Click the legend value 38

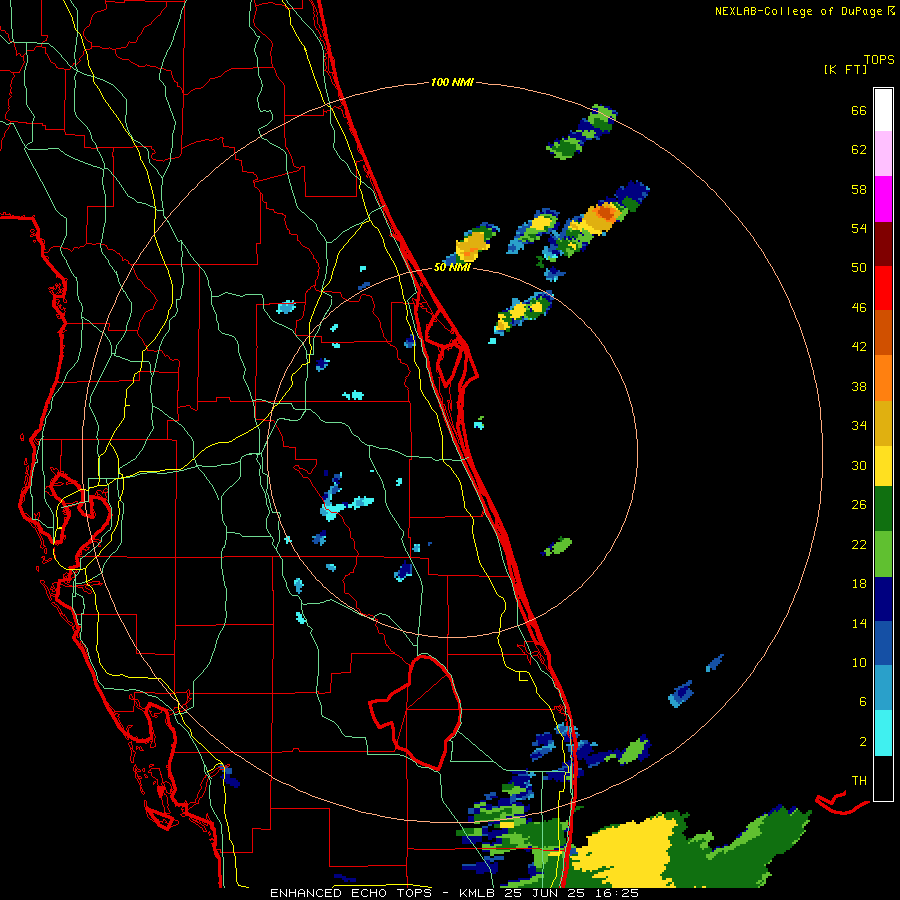(x=859, y=386)
